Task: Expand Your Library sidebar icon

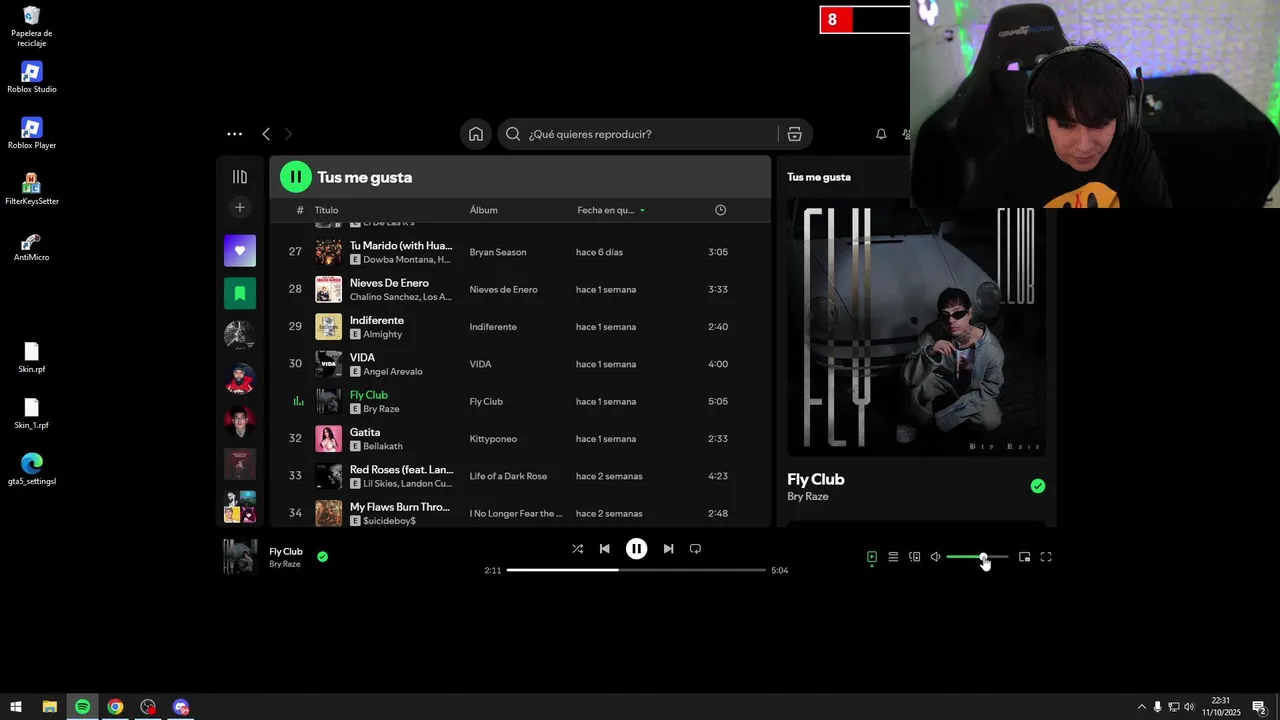Action: pos(240,177)
